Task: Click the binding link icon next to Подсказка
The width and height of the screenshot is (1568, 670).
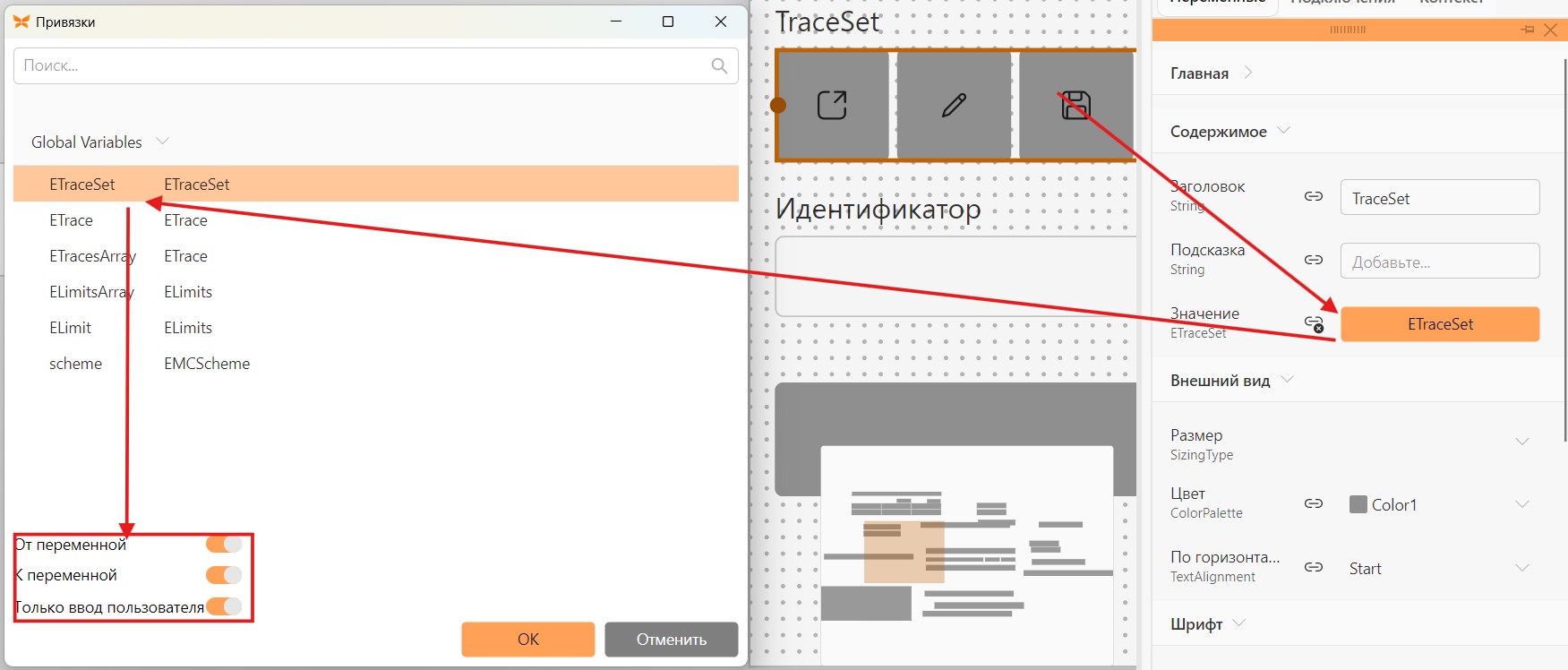Action: coord(1314,260)
